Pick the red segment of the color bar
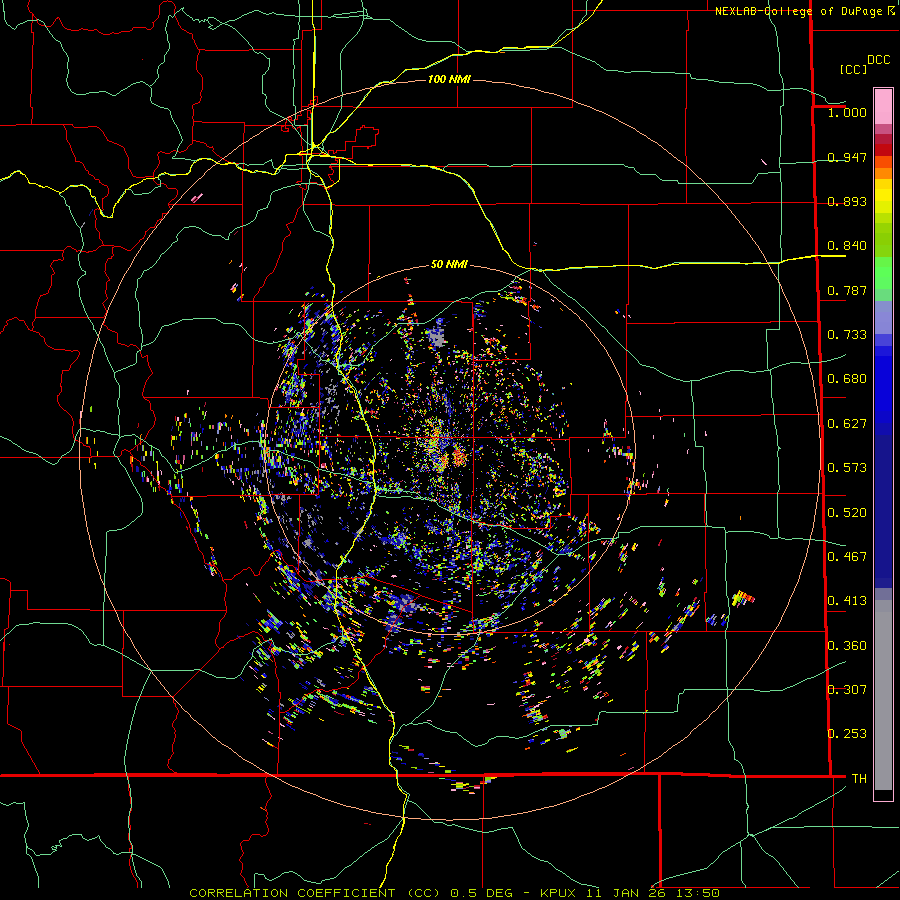The height and width of the screenshot is (900, 900). [883, 150]
